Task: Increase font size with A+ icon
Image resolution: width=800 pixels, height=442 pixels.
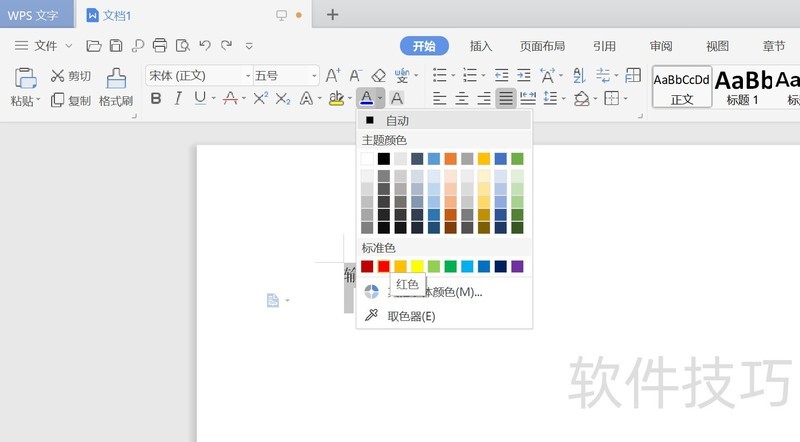Action: click(333, 76)
